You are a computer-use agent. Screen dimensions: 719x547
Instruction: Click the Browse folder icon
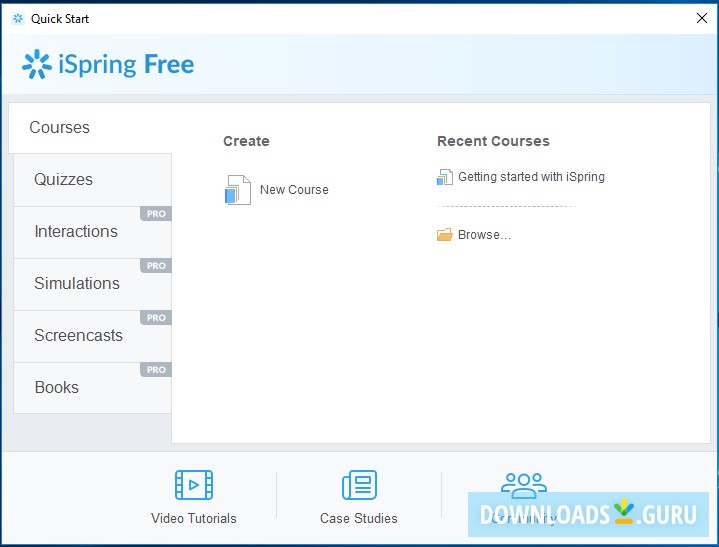point(444,235)
